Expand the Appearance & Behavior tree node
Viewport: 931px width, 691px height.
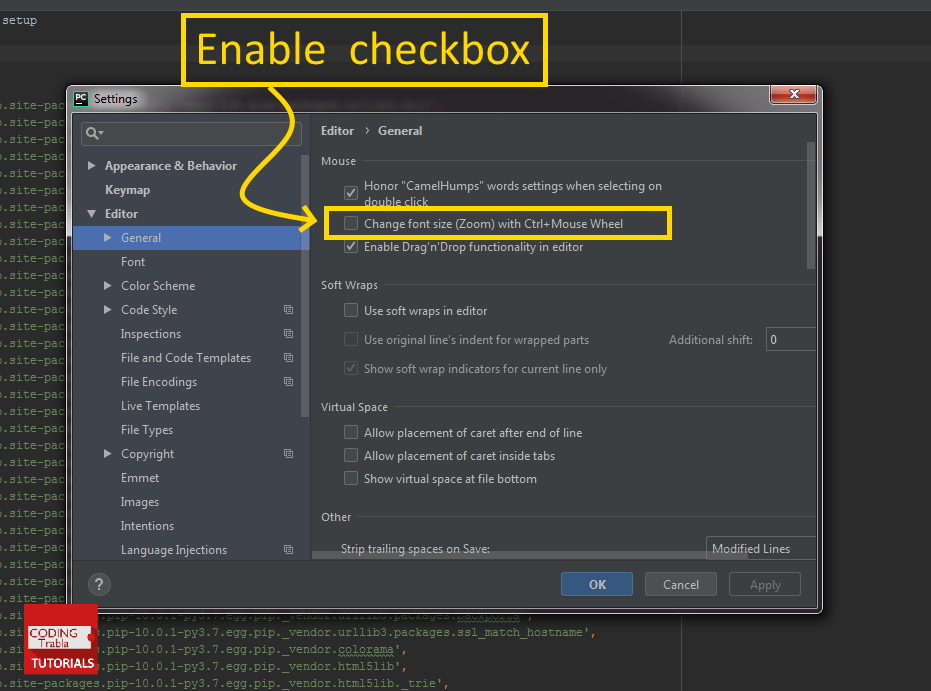[x=91, y=165]
